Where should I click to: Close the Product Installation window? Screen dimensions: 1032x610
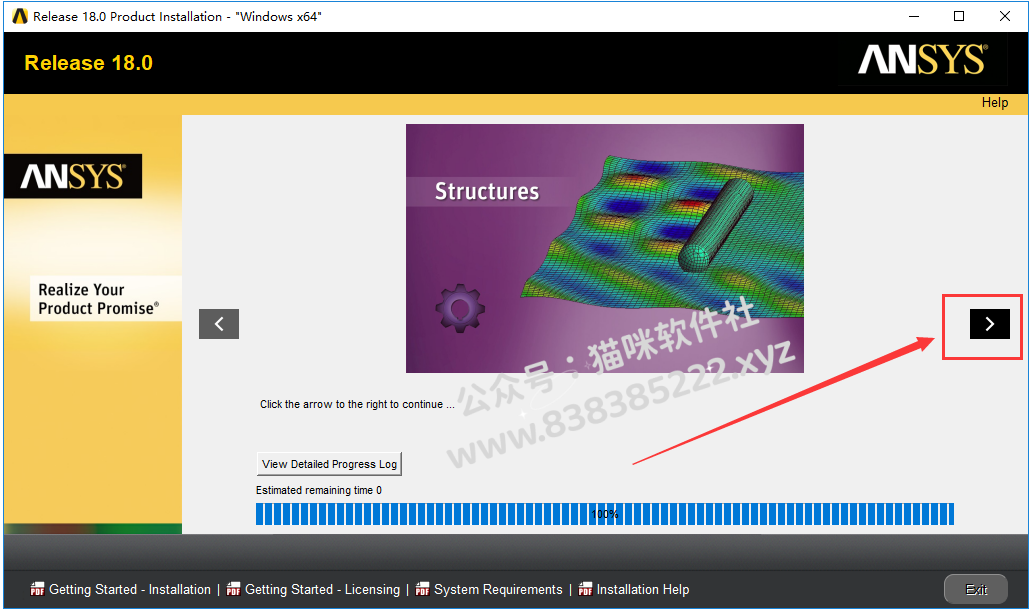click(1004, 16)
